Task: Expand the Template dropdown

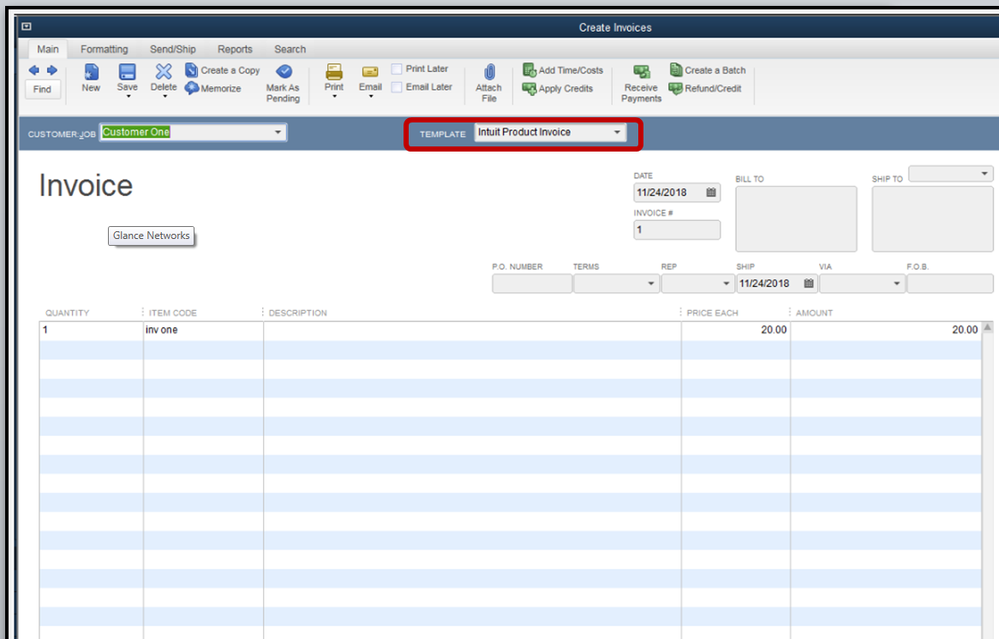Action: (x=617, y=133)
